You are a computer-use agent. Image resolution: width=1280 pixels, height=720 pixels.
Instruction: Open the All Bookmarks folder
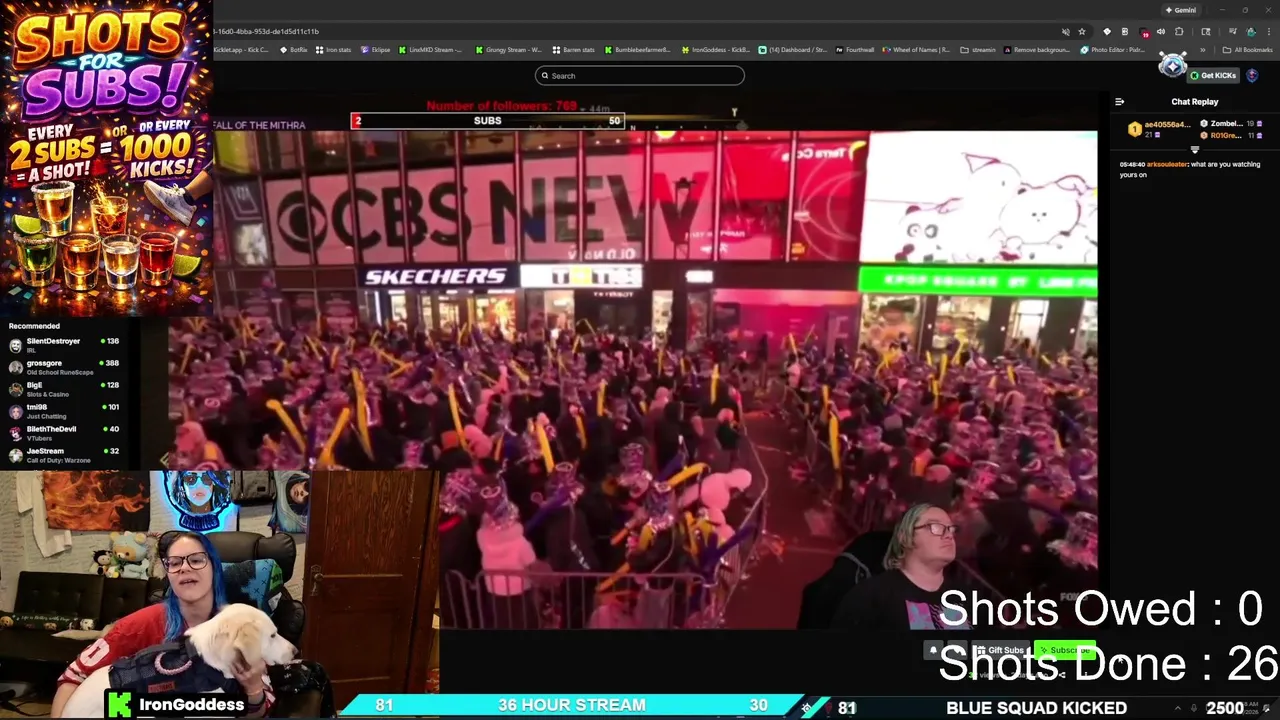[1248, 50]
